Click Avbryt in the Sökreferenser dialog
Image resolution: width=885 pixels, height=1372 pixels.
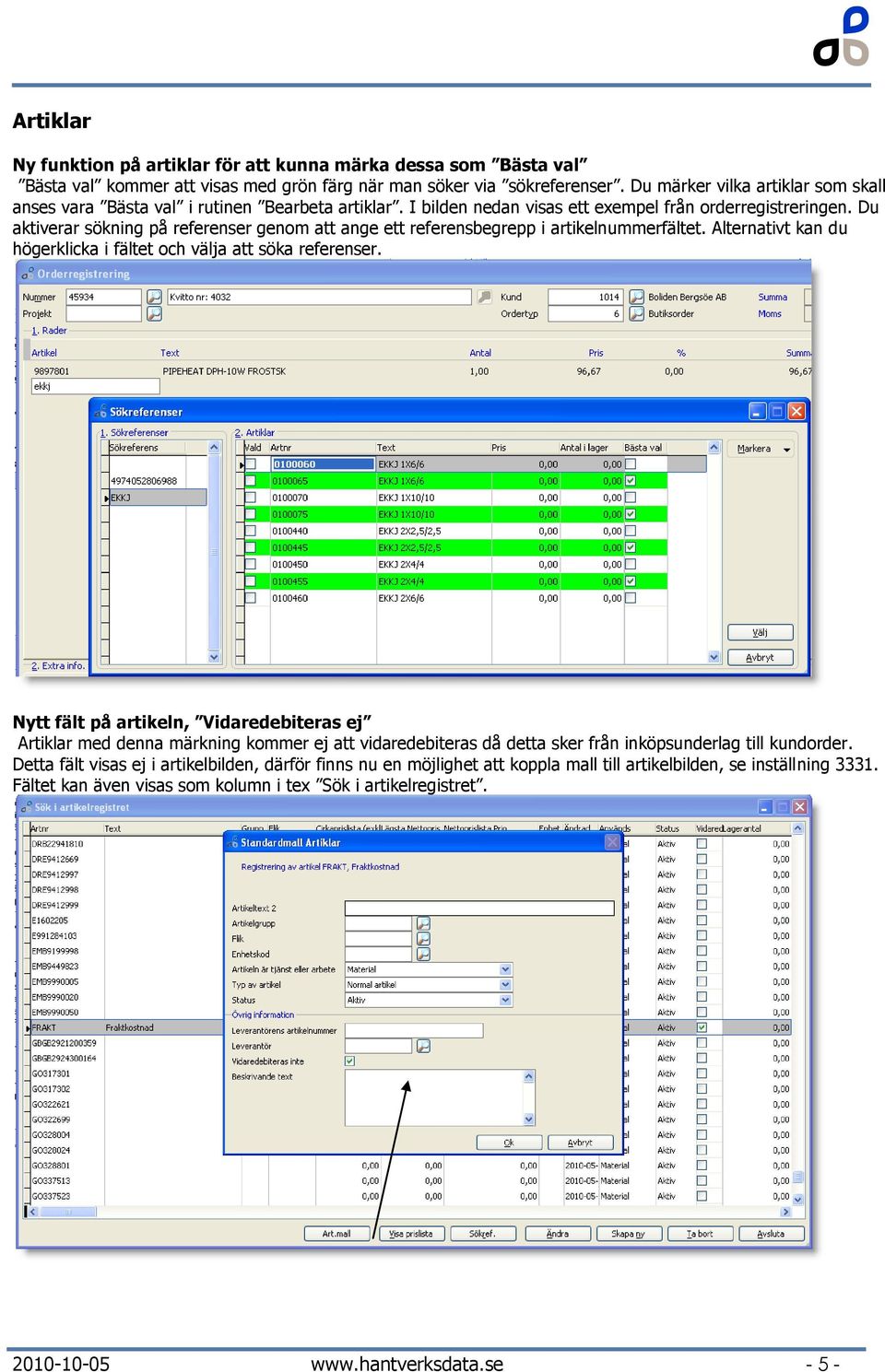pos(761,657)
